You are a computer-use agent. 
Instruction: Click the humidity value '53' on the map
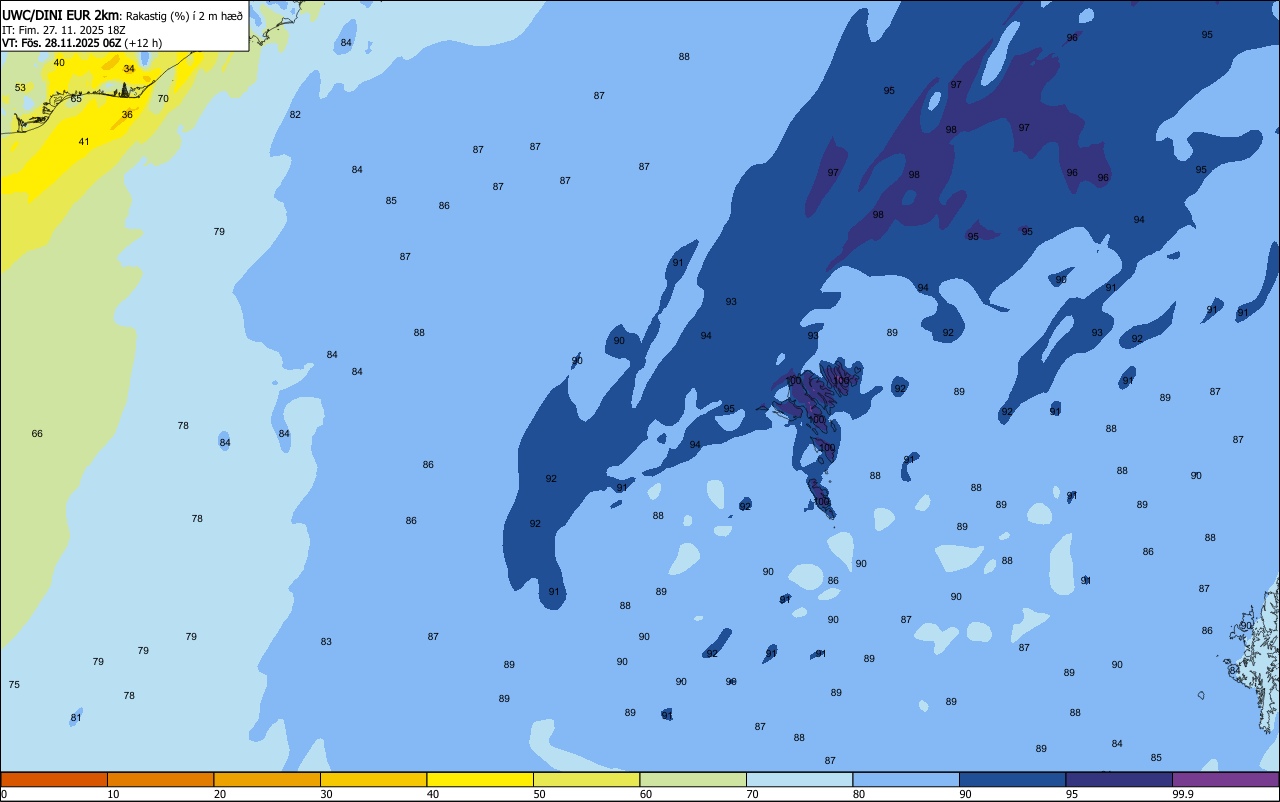tap(20, 88)
